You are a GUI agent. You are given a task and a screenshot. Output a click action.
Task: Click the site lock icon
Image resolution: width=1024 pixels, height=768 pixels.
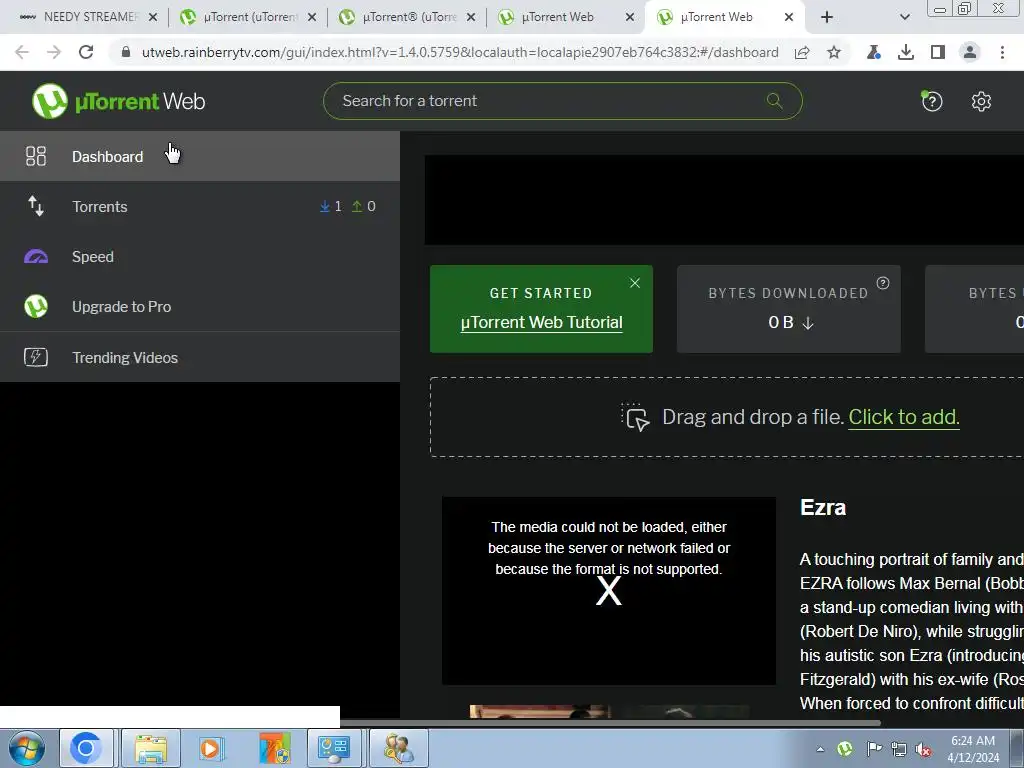[125, 52]
